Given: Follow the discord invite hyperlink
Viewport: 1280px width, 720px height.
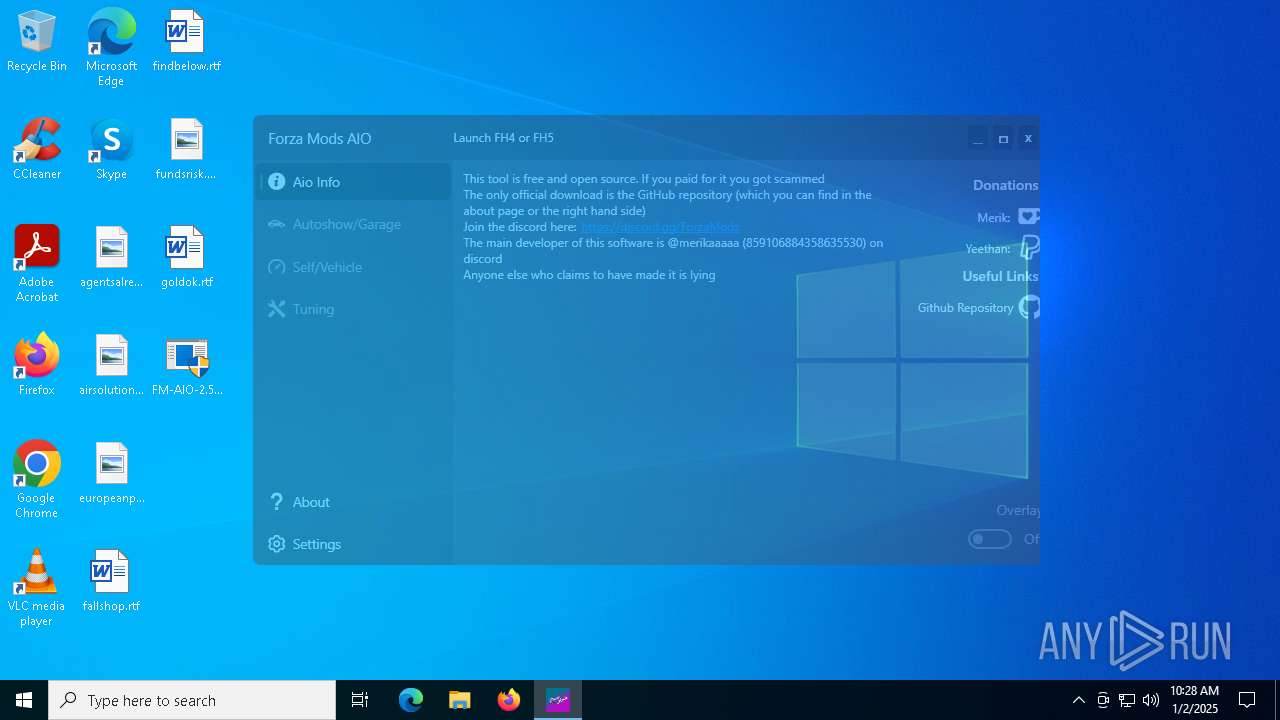Looking at the screenshot, I should coord(660,227).
